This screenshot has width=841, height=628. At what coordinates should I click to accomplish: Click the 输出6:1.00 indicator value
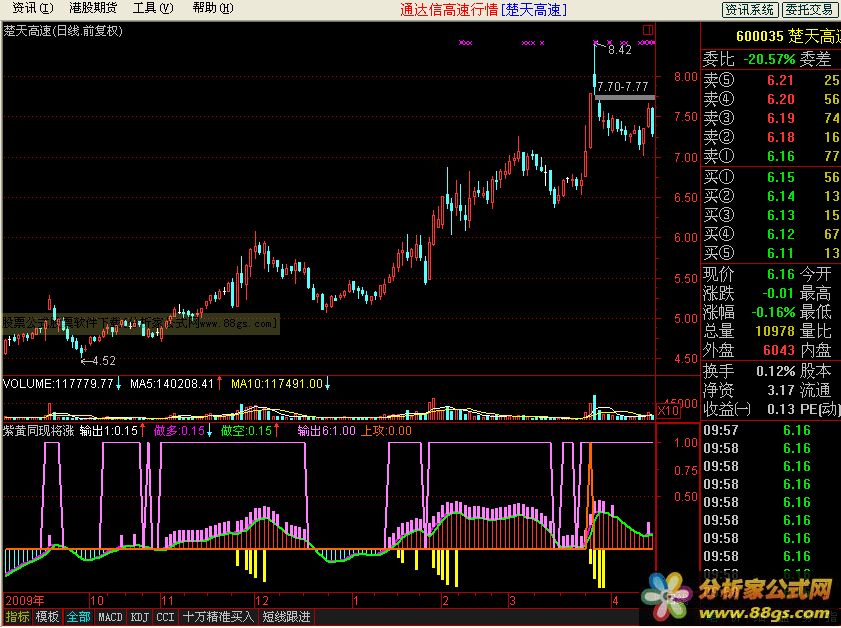click(326, 431)
